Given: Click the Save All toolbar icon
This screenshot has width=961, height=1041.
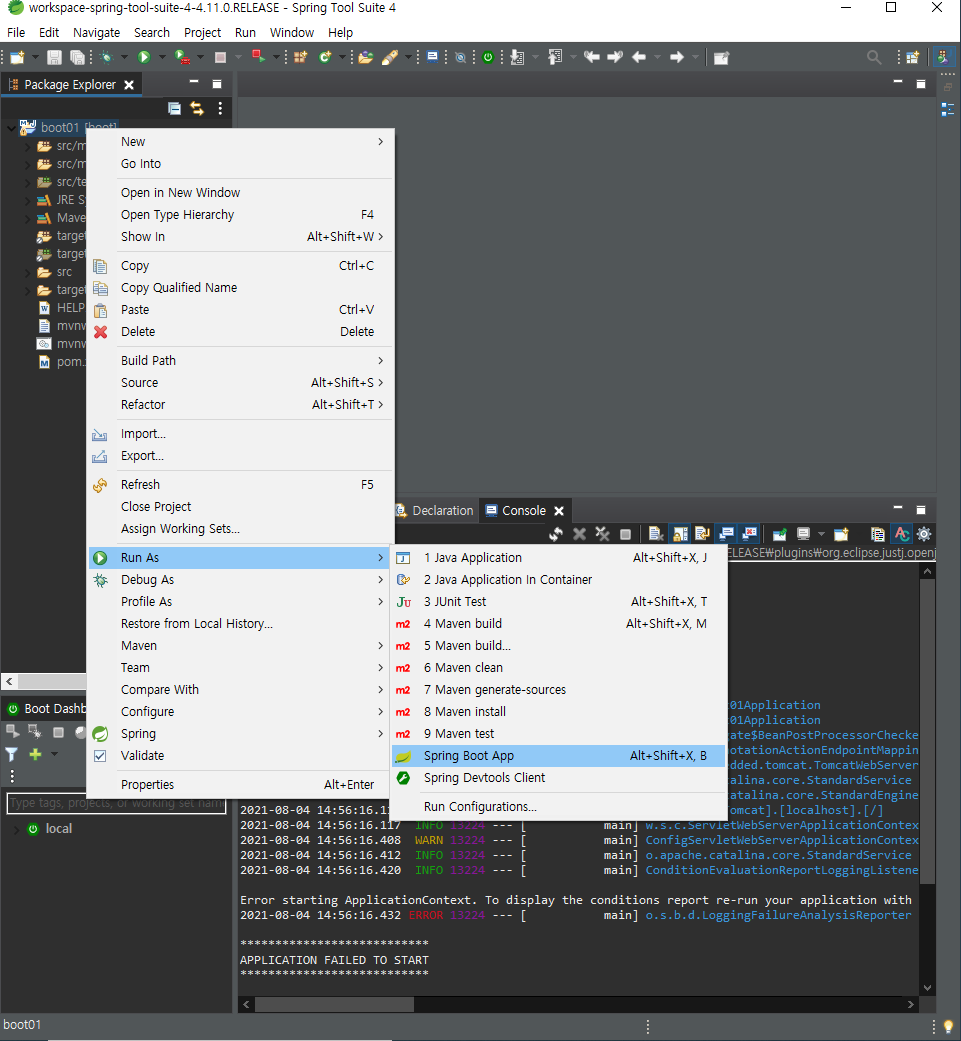Looking at the screenshot, I should pos(77,58).
